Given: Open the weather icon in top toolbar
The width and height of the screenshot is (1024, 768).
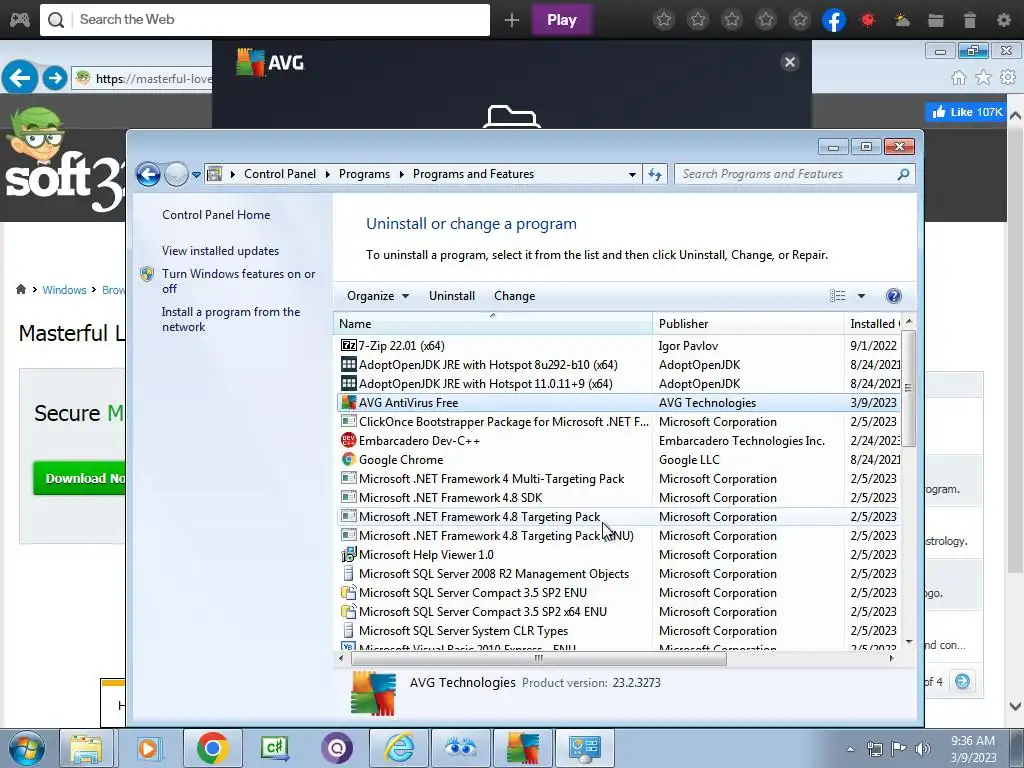Looking at the screenshot, I should click(903, 20).
